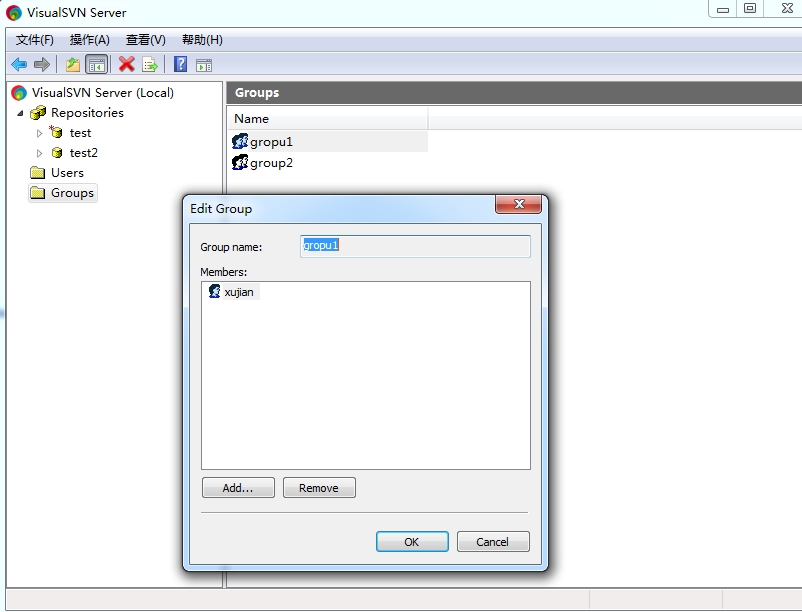802x612 pixels.
Task: Select Groups in the console tree
Action: pos(72,193)
